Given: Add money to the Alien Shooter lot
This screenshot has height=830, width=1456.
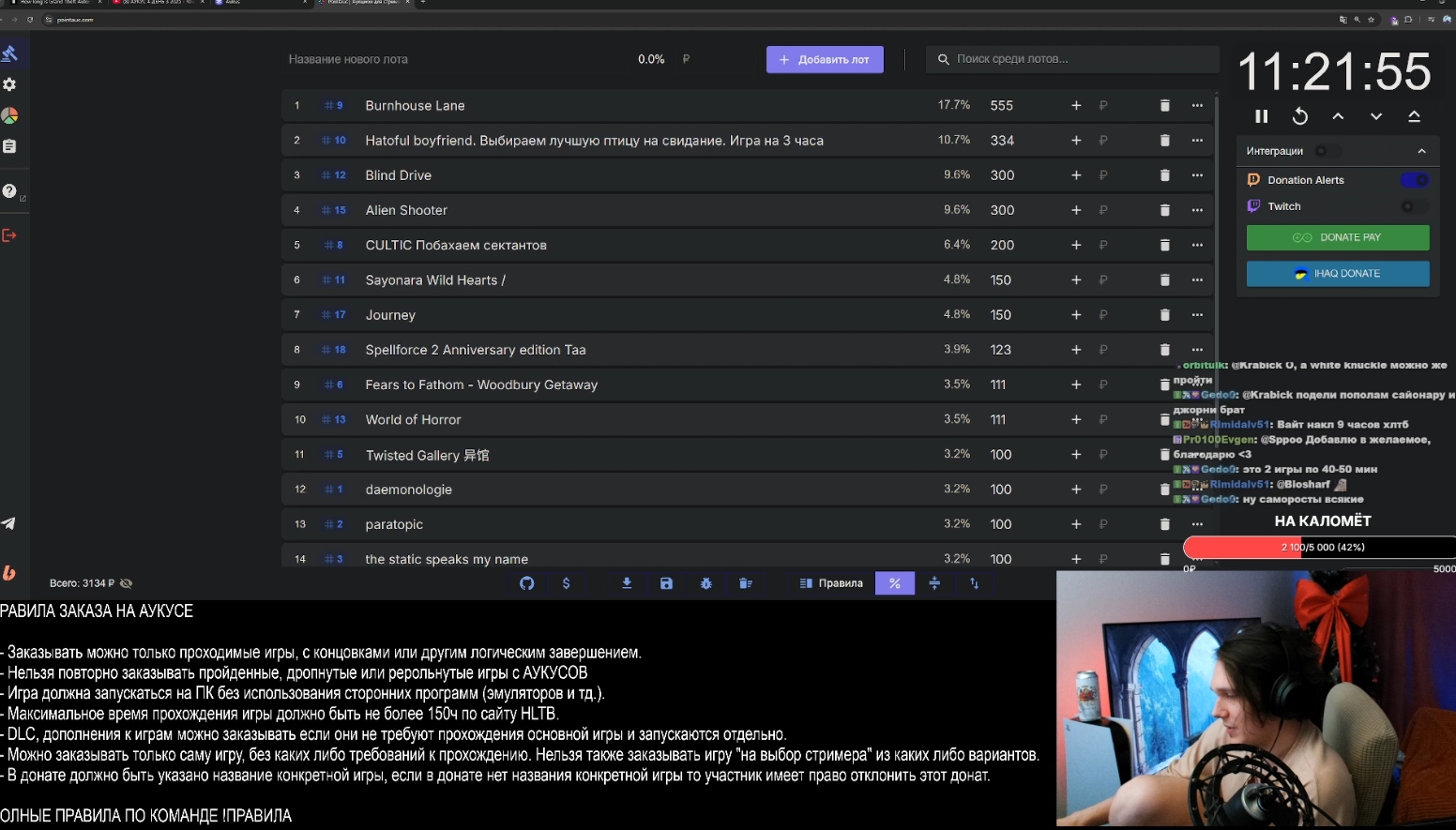Looking at the screenshot, I should pos(1076,210).
